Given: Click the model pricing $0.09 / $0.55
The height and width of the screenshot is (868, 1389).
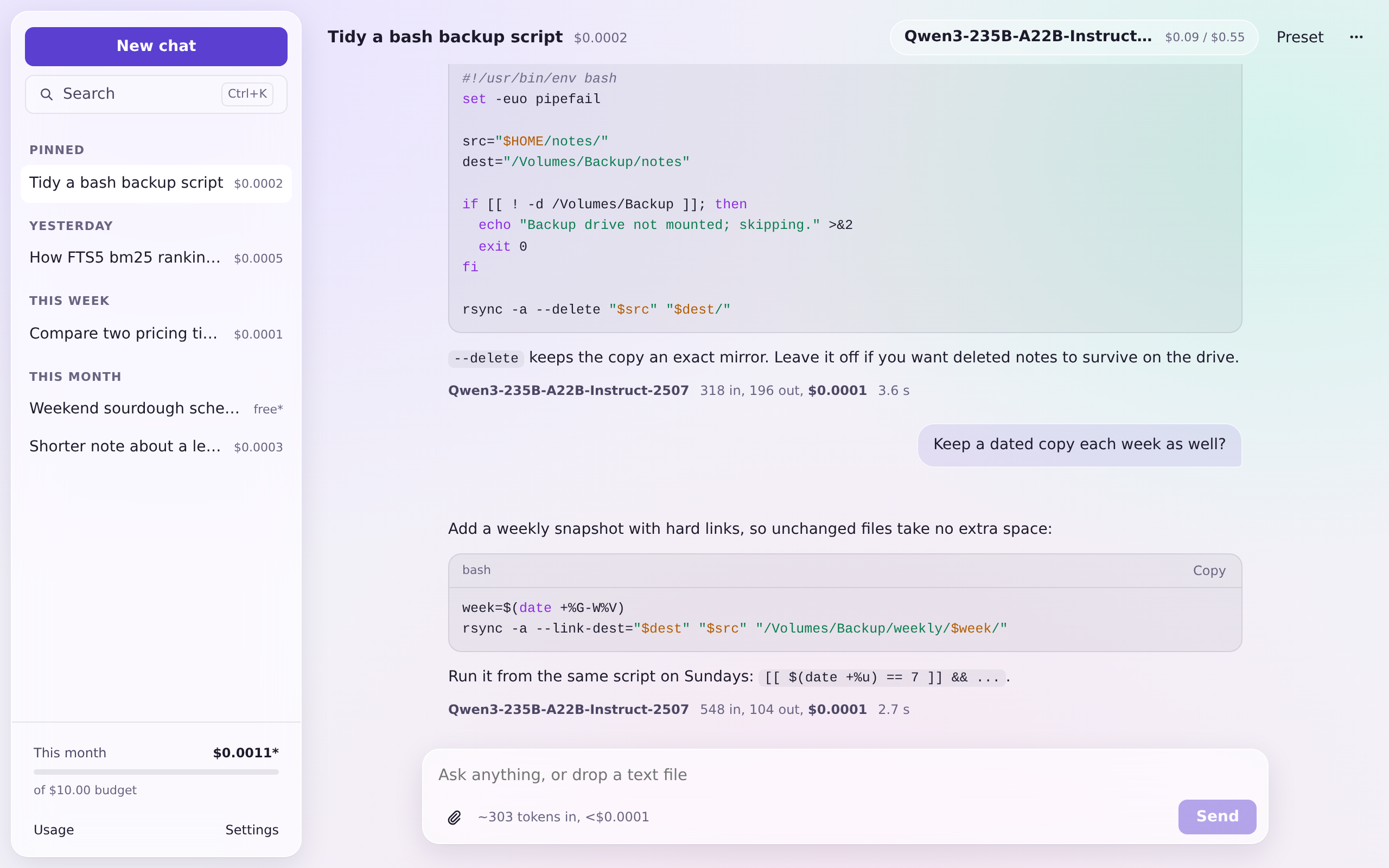Looking at the screenshot, I should (1204, 38).
